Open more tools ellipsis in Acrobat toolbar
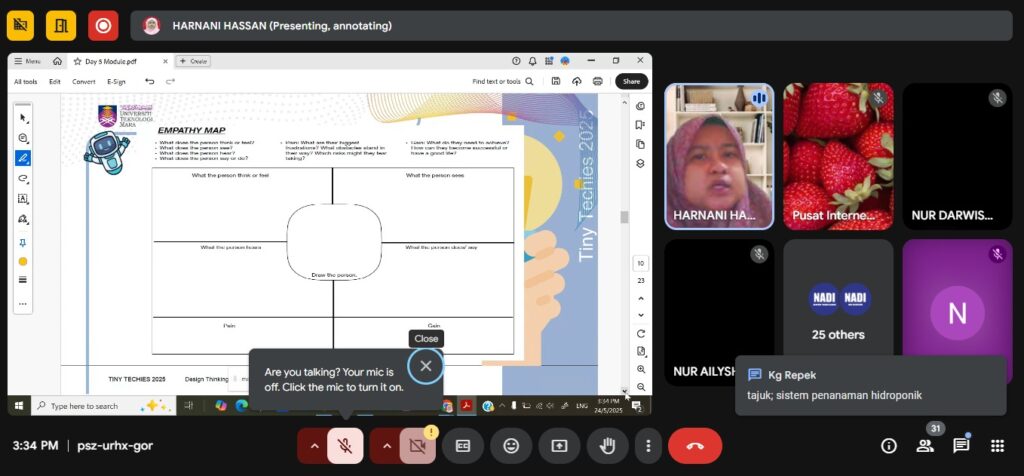The width and height of the screenshot is (1024, 476). tap(23, 304)
